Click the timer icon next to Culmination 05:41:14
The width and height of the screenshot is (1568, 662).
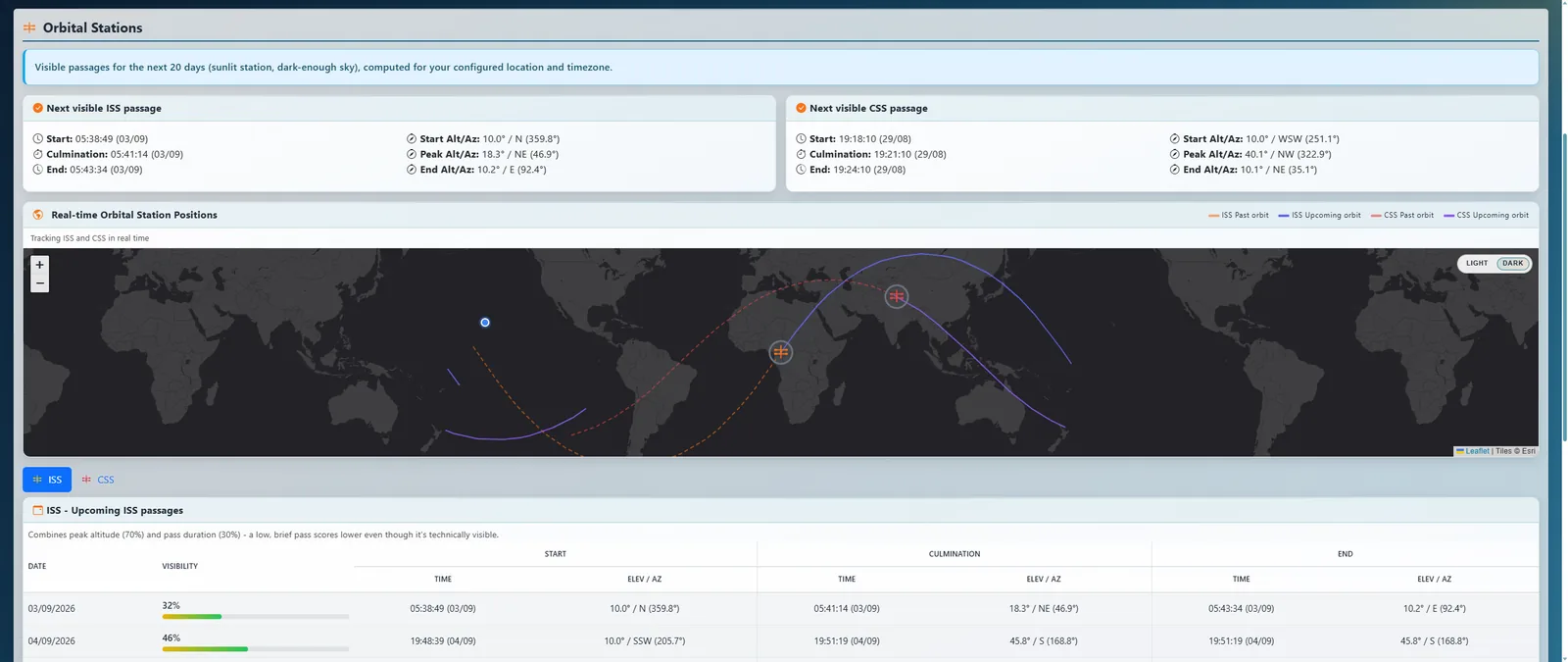(37, 154)
